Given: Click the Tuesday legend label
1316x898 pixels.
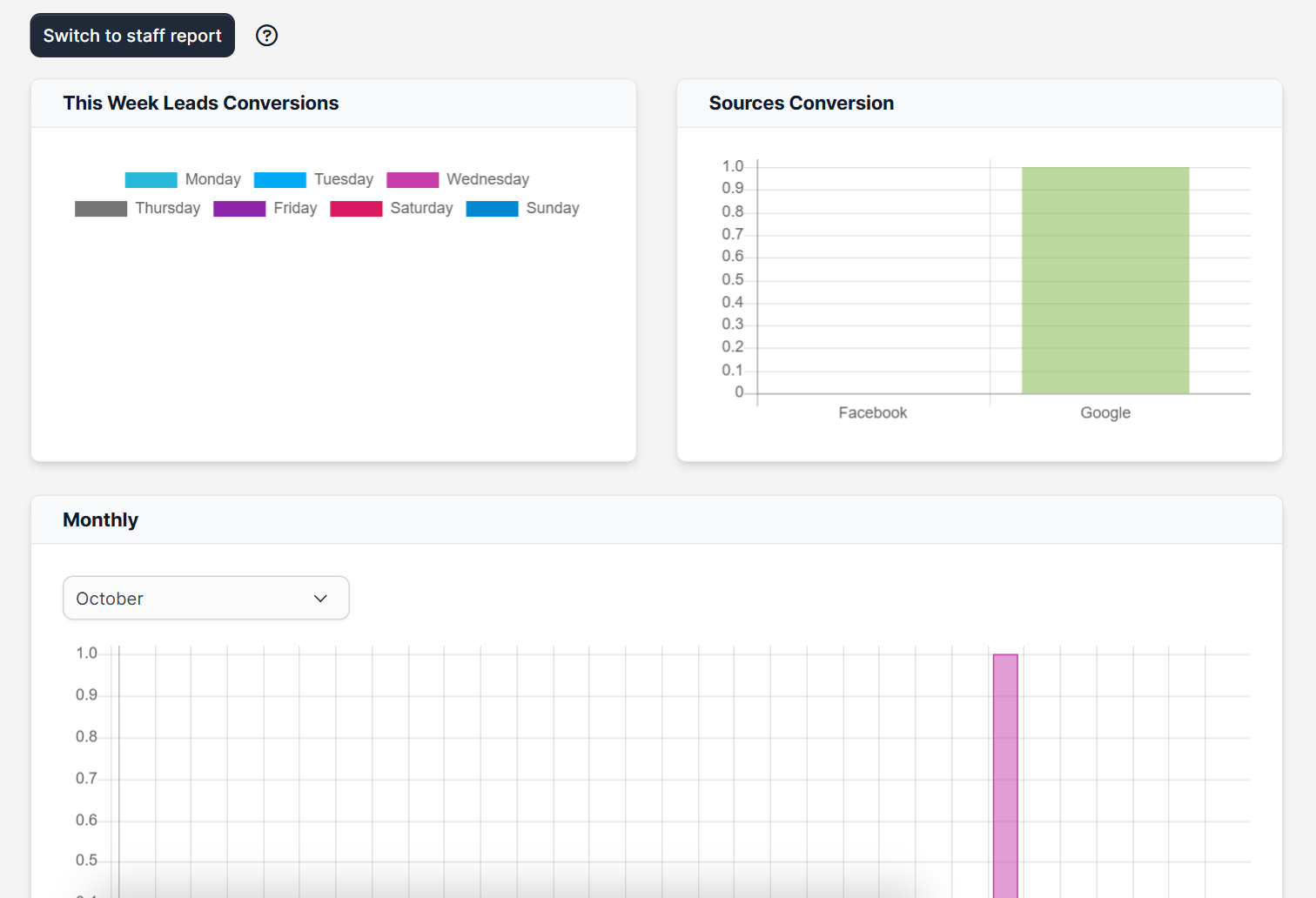Looking at the screenshot, I should tap(344, 179).
